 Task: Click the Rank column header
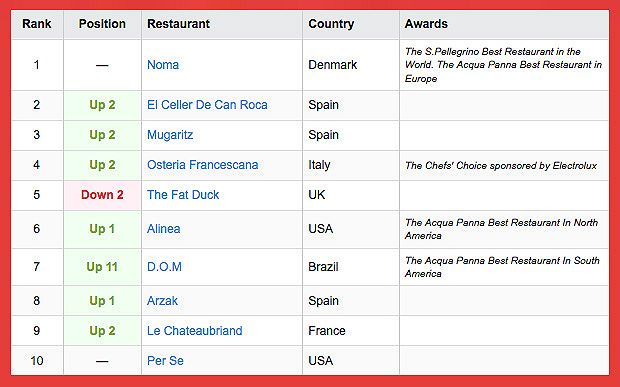(x=37, y=24)
